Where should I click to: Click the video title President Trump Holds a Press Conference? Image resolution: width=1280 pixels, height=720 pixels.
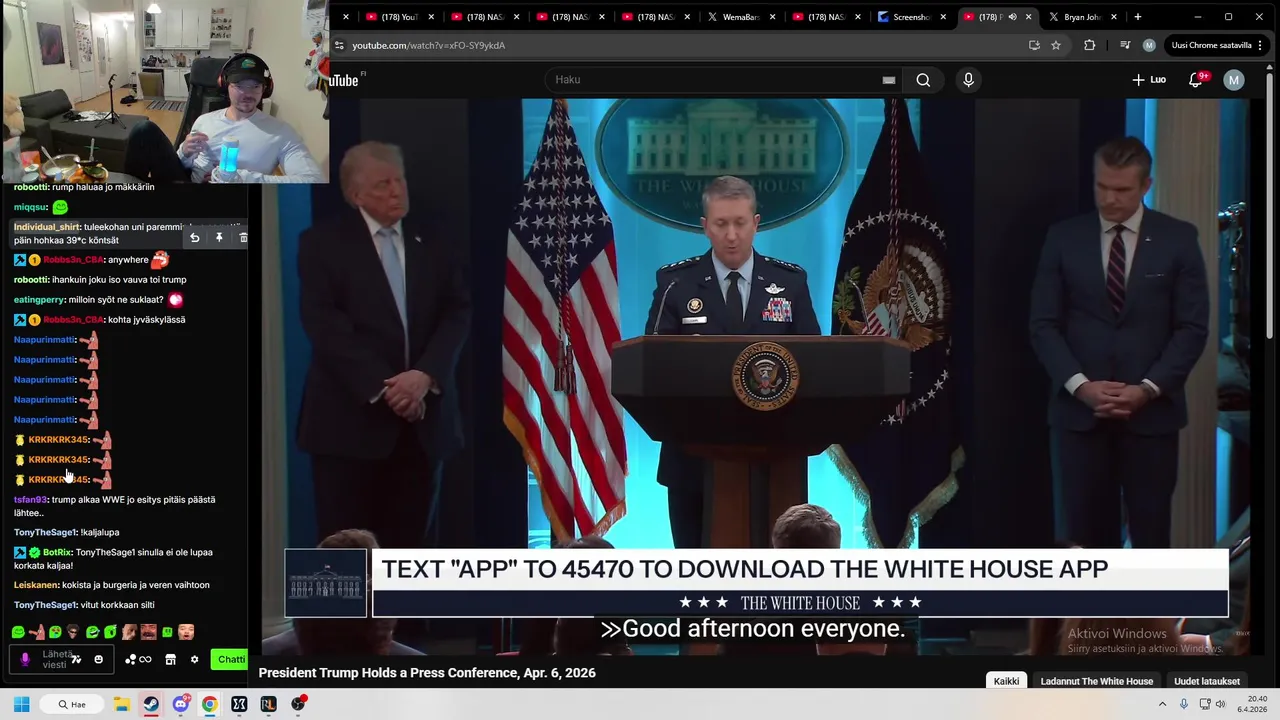pyautogui.click(x=427, y=673)
